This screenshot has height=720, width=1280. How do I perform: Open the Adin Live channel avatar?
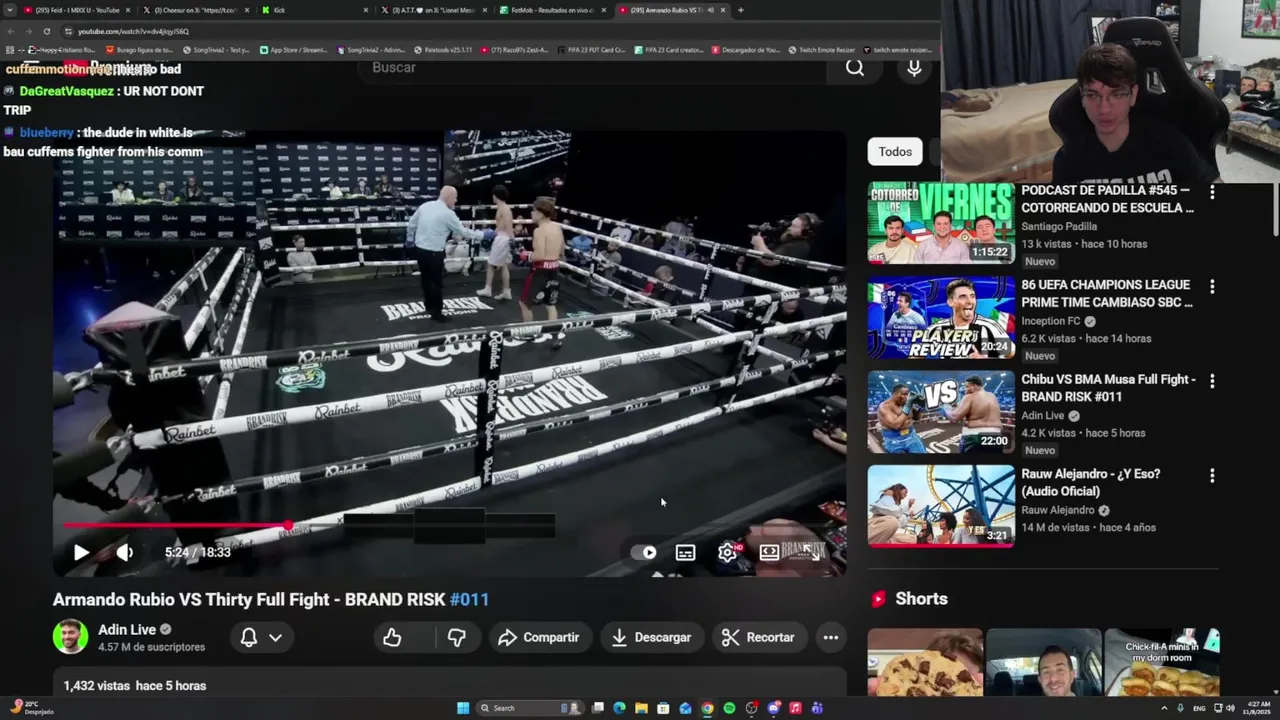point(70,637)
